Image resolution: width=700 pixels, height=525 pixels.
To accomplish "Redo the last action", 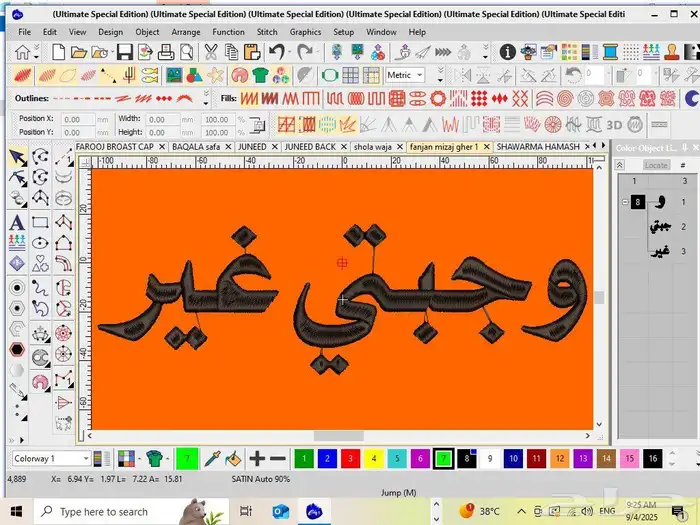I will click(x=305, y=52).
